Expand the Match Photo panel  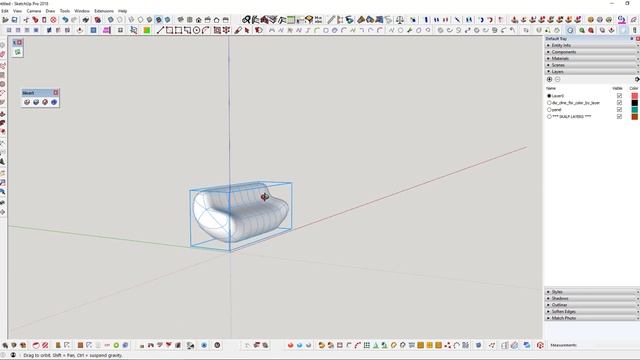[592, 318]
